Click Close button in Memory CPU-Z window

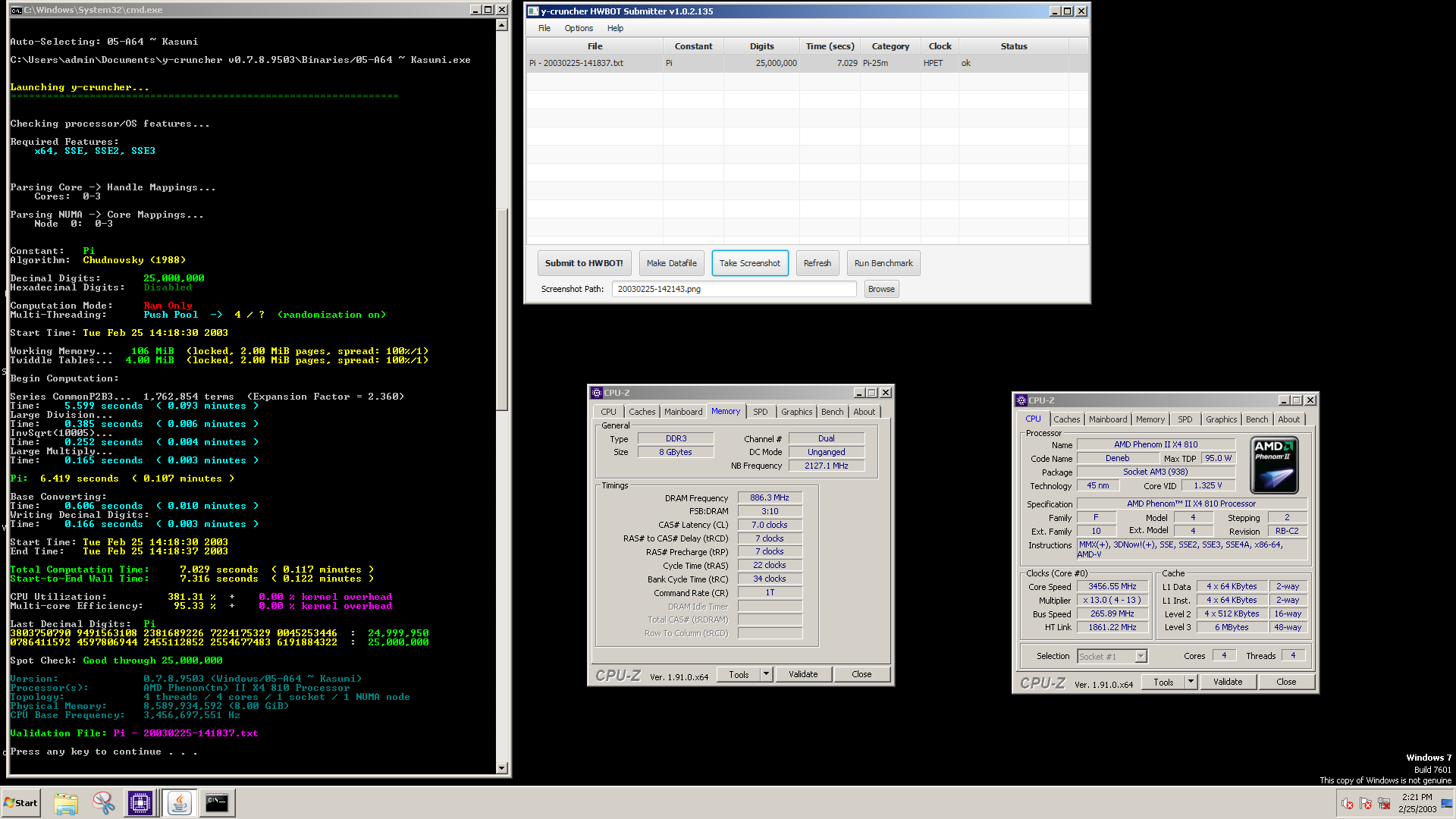point(861,674)
